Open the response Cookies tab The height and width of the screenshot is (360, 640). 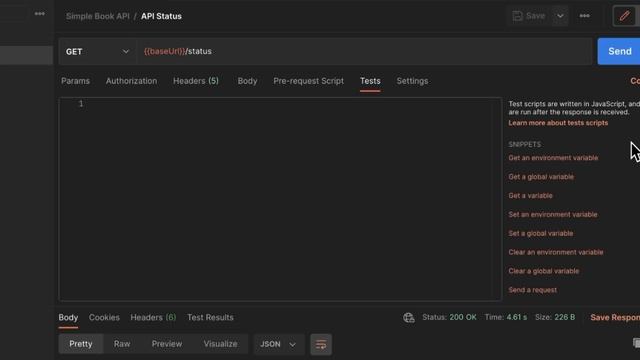[104, 317]
